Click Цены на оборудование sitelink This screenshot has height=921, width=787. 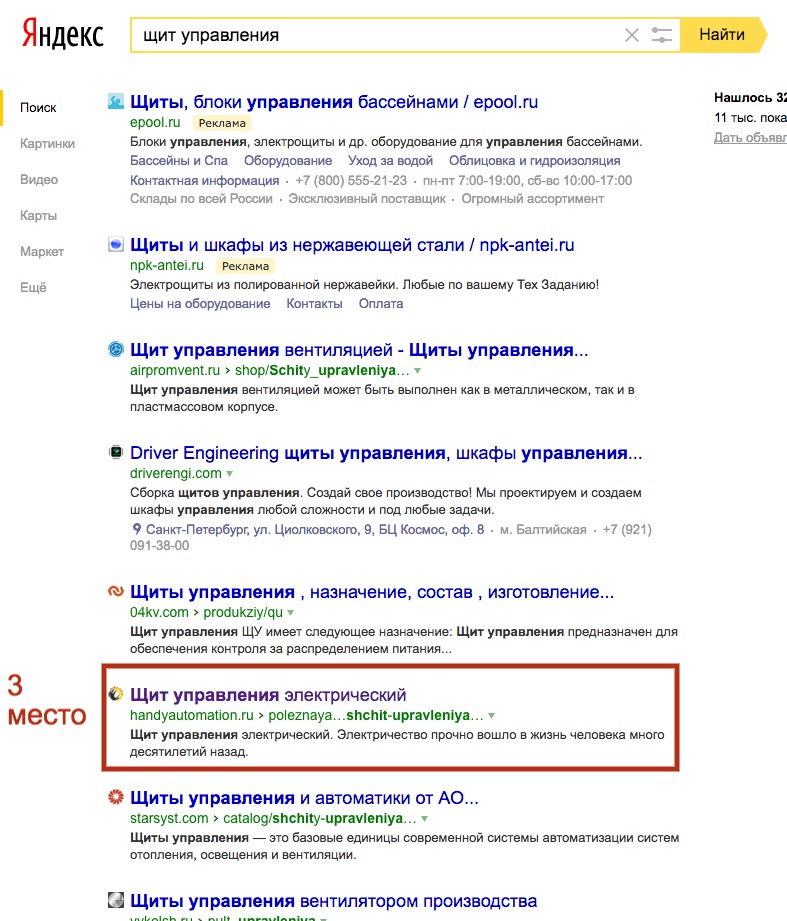pyautogui.click(x=200, y=304)
